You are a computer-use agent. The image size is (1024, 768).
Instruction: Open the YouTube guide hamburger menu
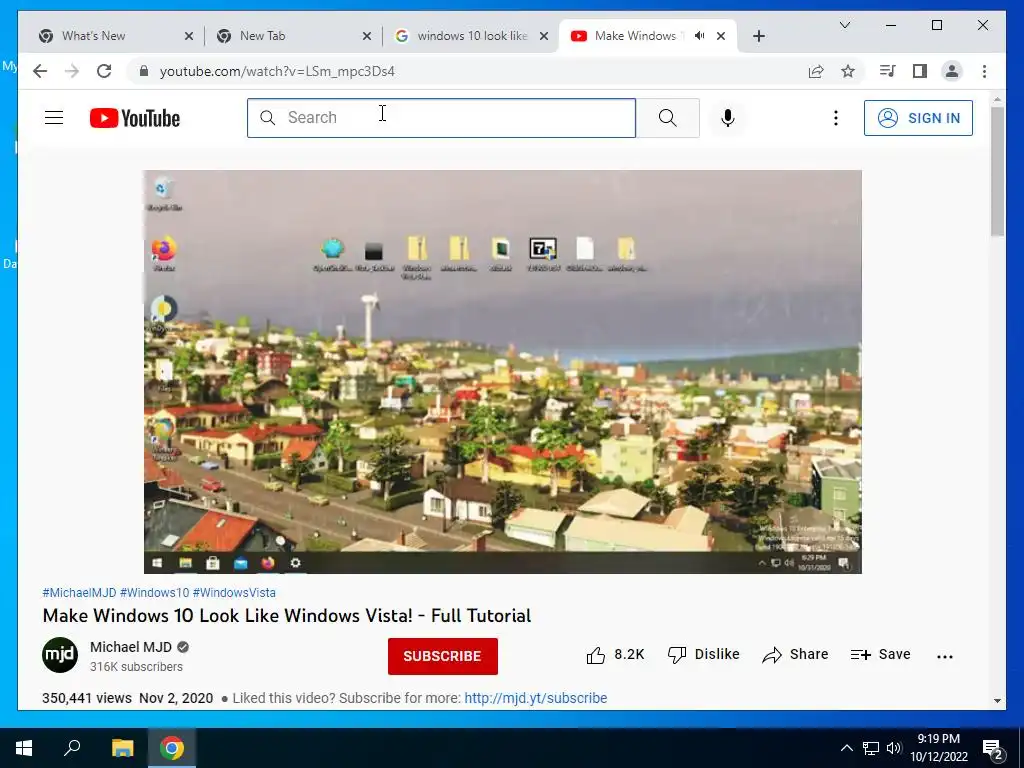point(54,118)
